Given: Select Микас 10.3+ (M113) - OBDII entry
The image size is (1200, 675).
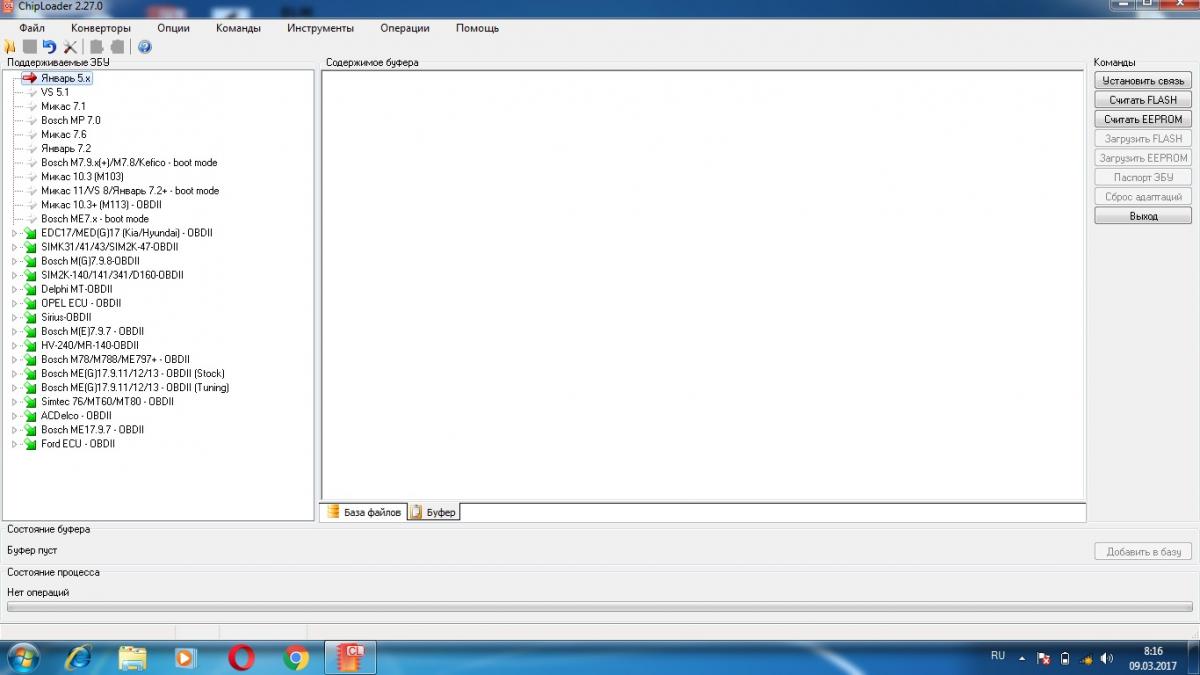Looking at the screenshot, I should [x=101, y=204].
